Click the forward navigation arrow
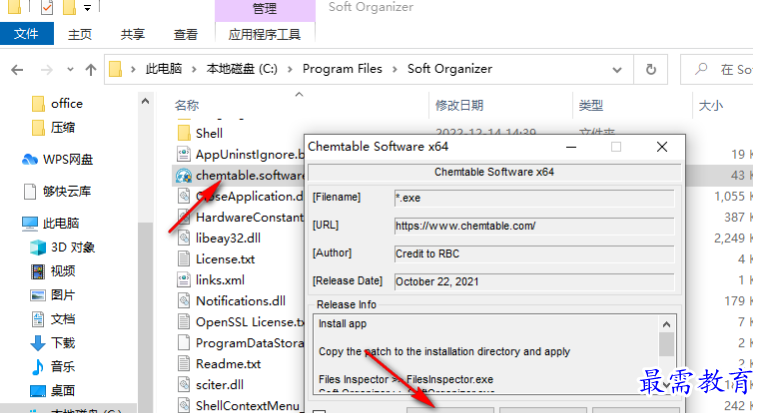The width and height of the screenshot is (761, 413). coord(47,70)
